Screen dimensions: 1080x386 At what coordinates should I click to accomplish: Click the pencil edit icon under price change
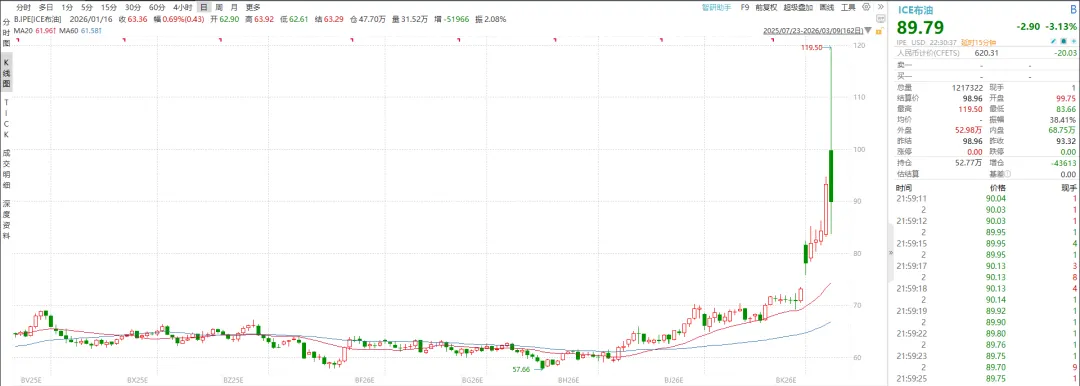coord(1053,41)
